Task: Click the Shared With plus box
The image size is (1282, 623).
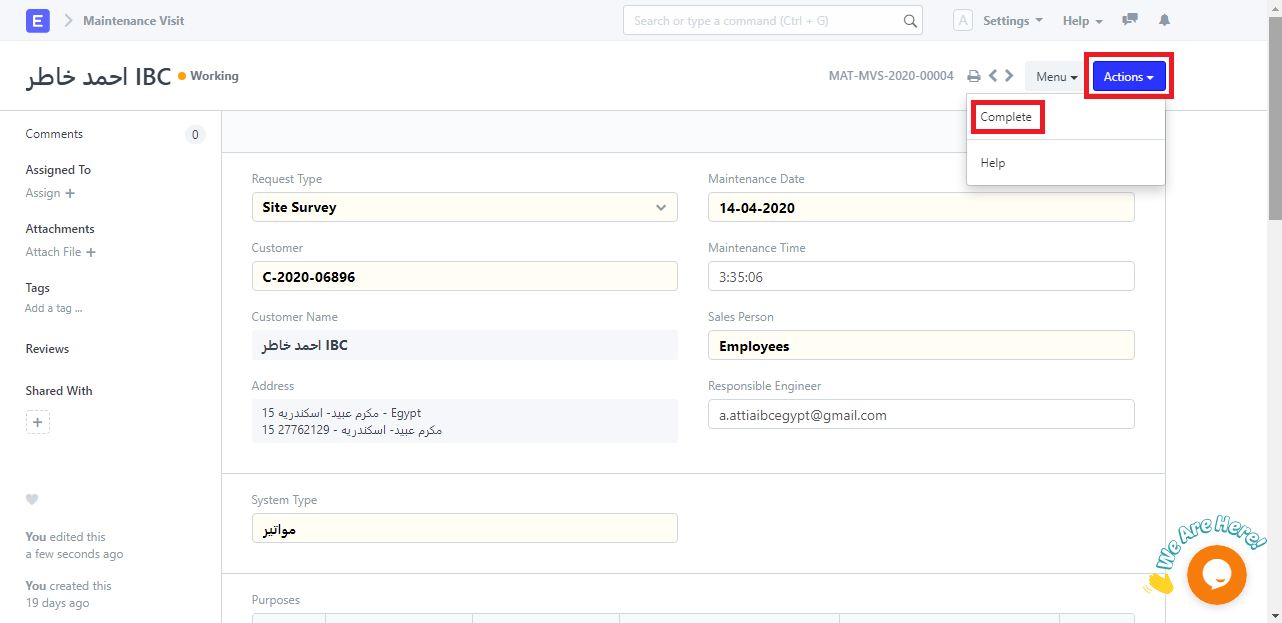Action: click(x=38, y=423)
